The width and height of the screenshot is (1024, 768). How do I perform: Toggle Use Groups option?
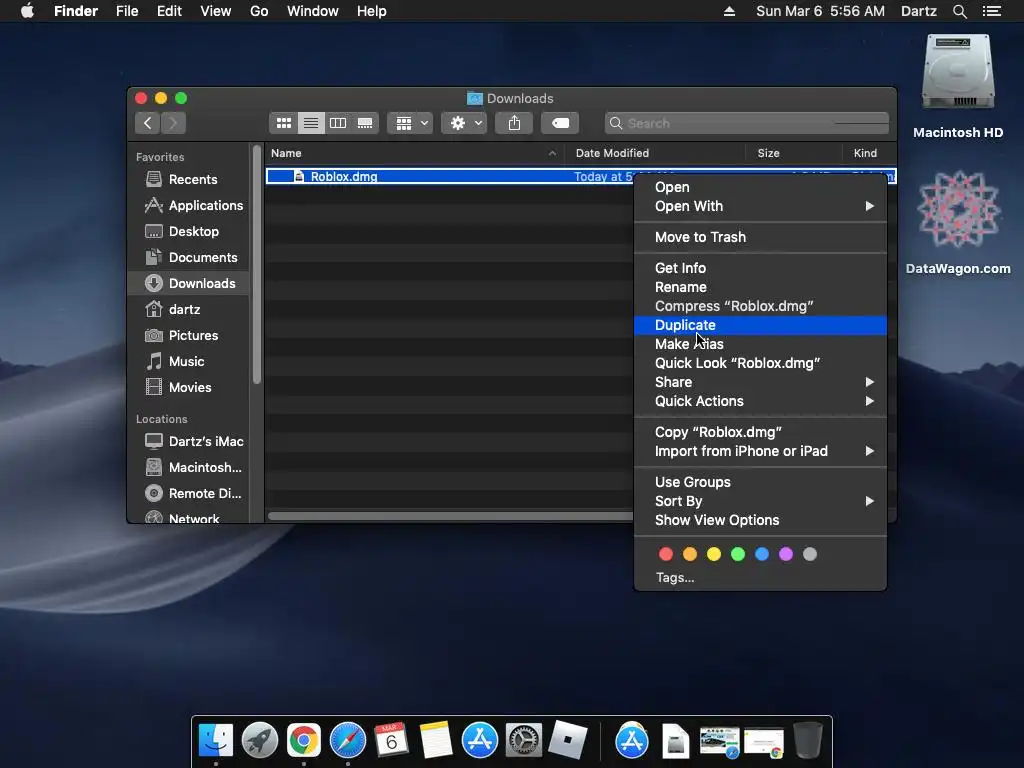tap(760, 482)
